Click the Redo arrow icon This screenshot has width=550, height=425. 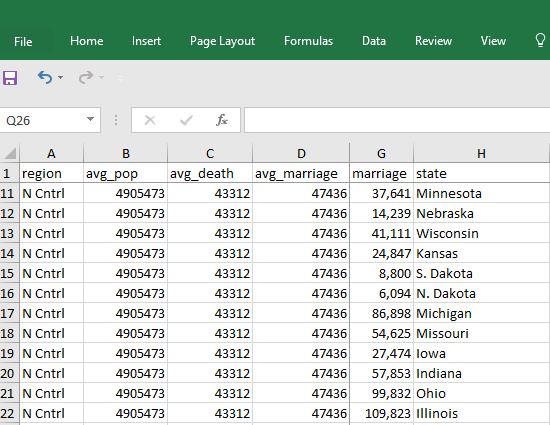coord(86,77)
